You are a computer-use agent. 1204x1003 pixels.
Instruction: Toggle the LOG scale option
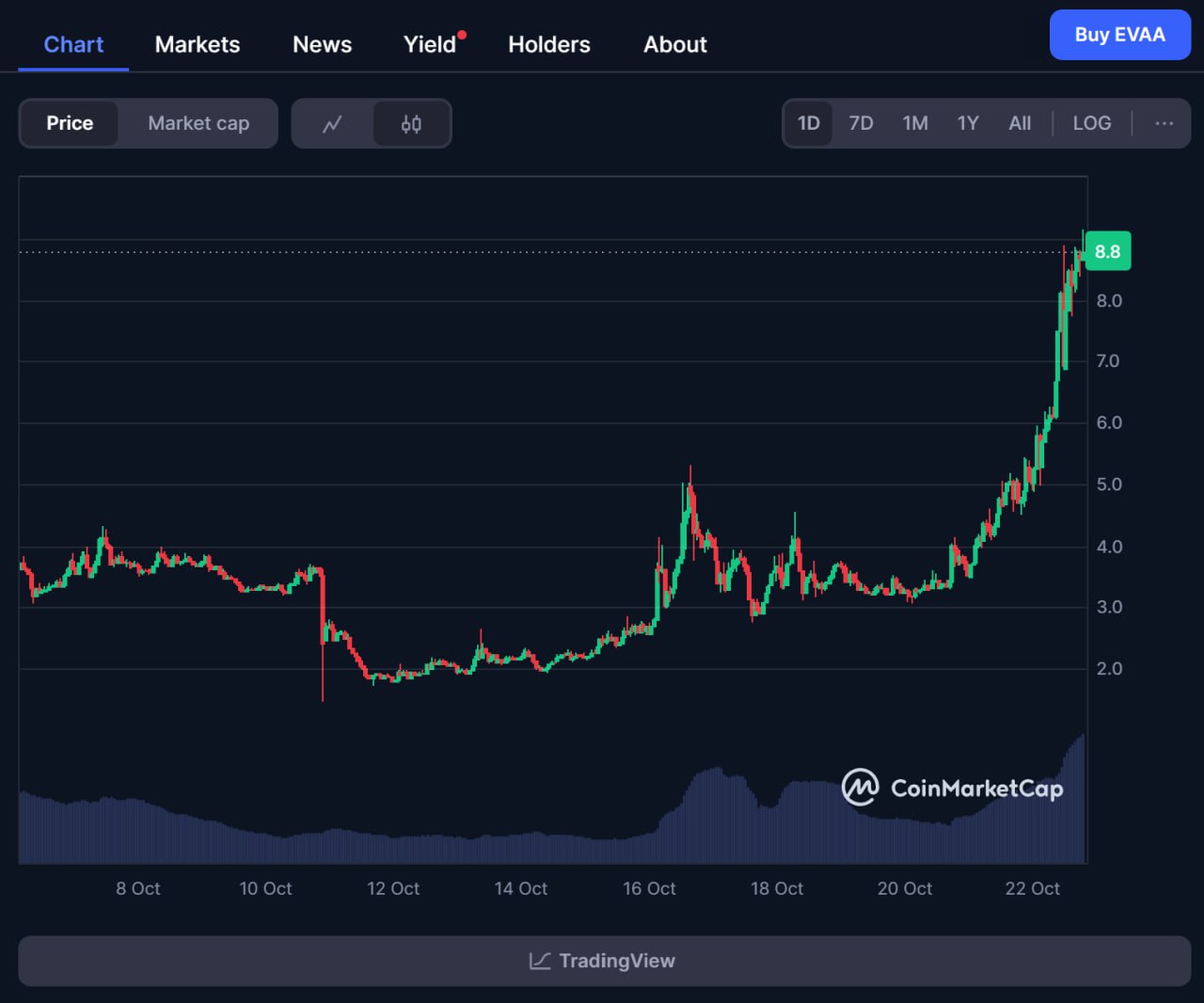click(x=1091, y=123)
